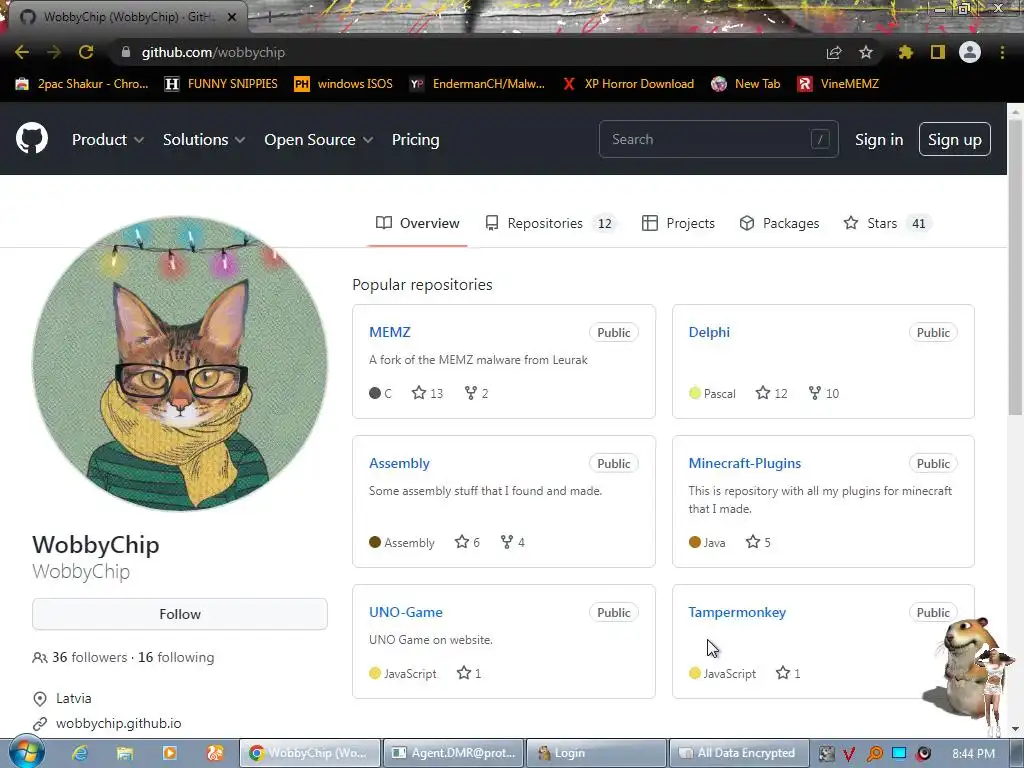The width and height of the screenshot is (1024, 768).
Task: Share this page via share icon
Action: (x=834, y=53)
